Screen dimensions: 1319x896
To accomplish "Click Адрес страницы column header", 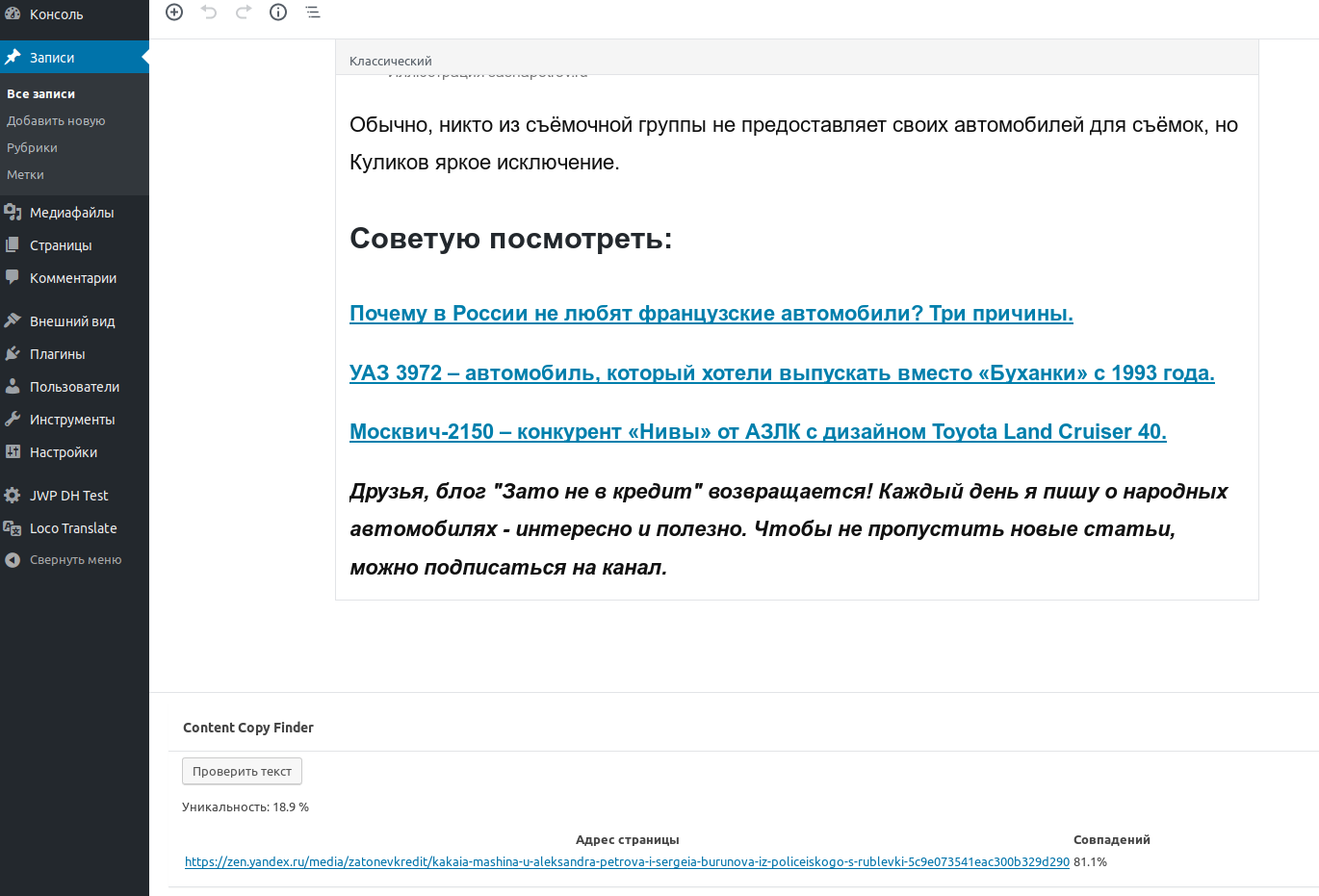I will click(x=628, y=840).
